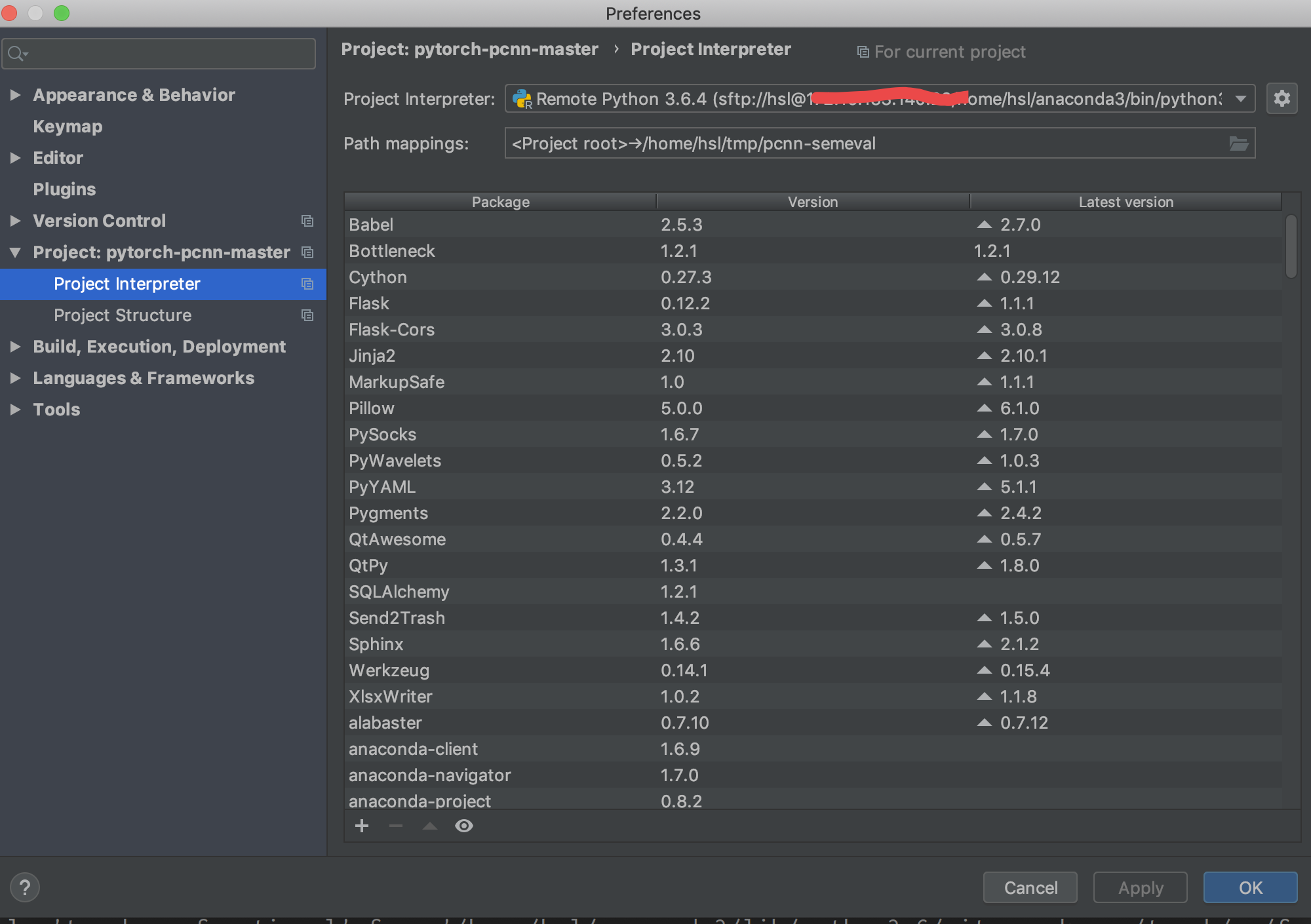Open interpreter settings gear menu

1282,99
